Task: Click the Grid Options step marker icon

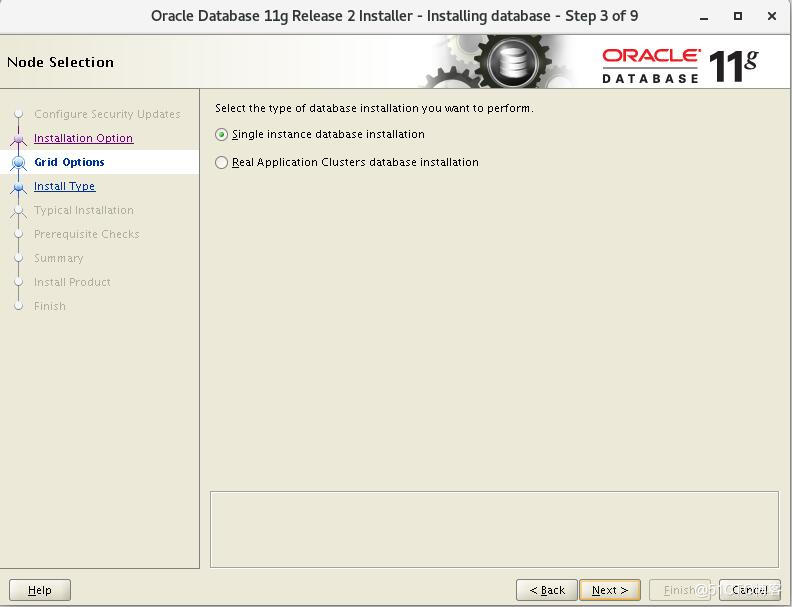Action: (x=19, y=163)
